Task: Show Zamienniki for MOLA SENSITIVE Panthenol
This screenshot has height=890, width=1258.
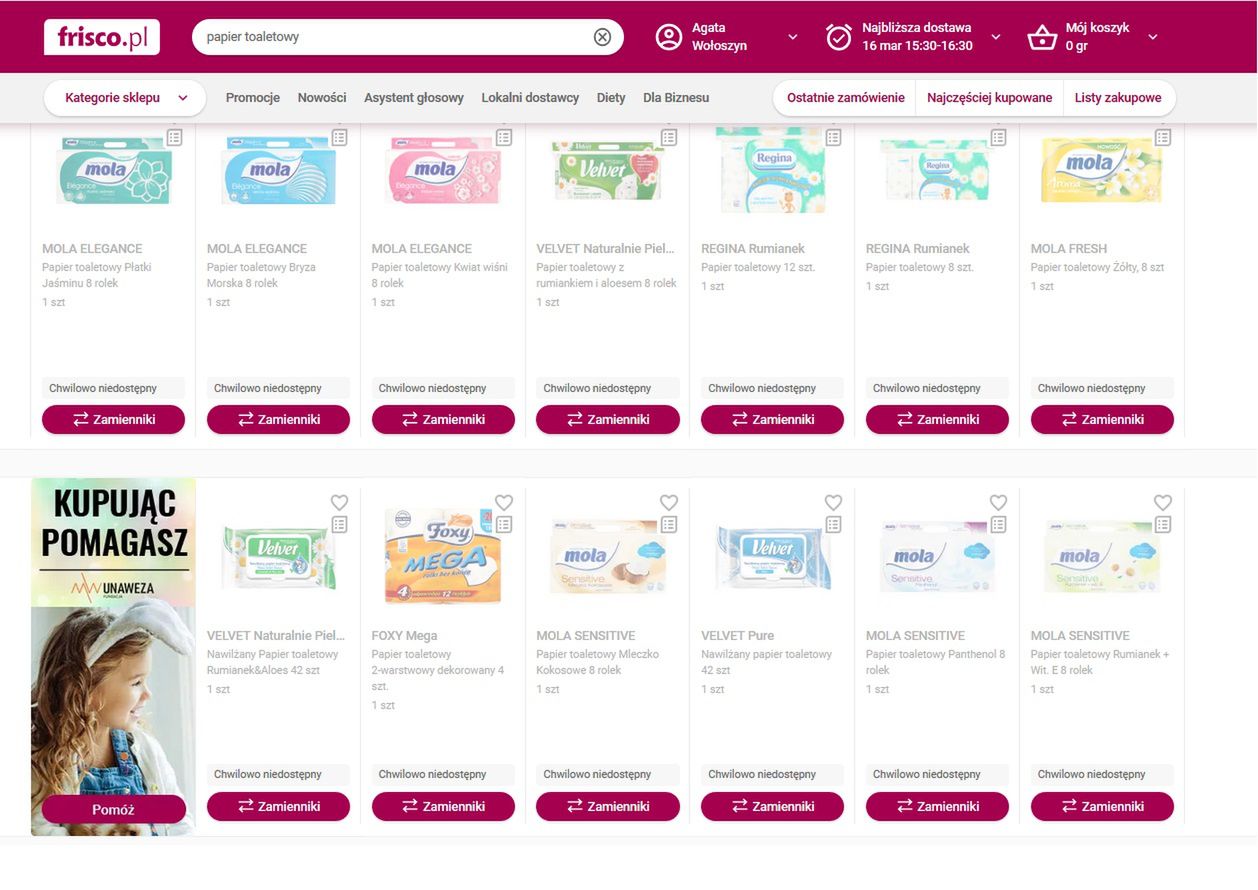Action: tap(937, 806)
